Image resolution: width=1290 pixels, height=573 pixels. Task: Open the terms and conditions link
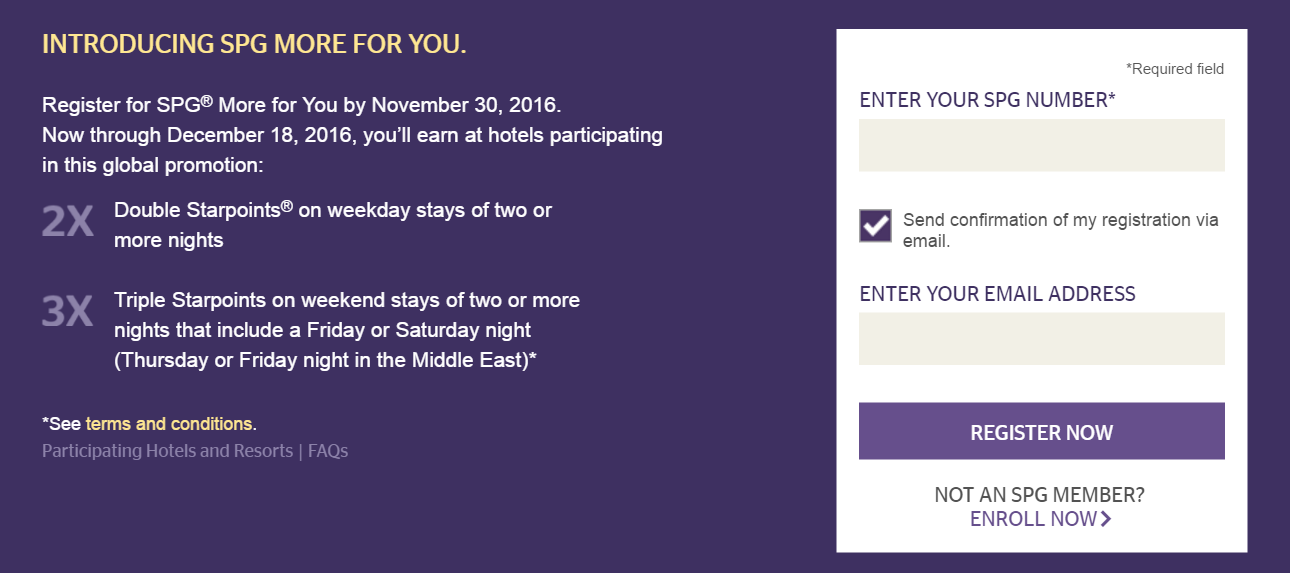pos(169,424)
